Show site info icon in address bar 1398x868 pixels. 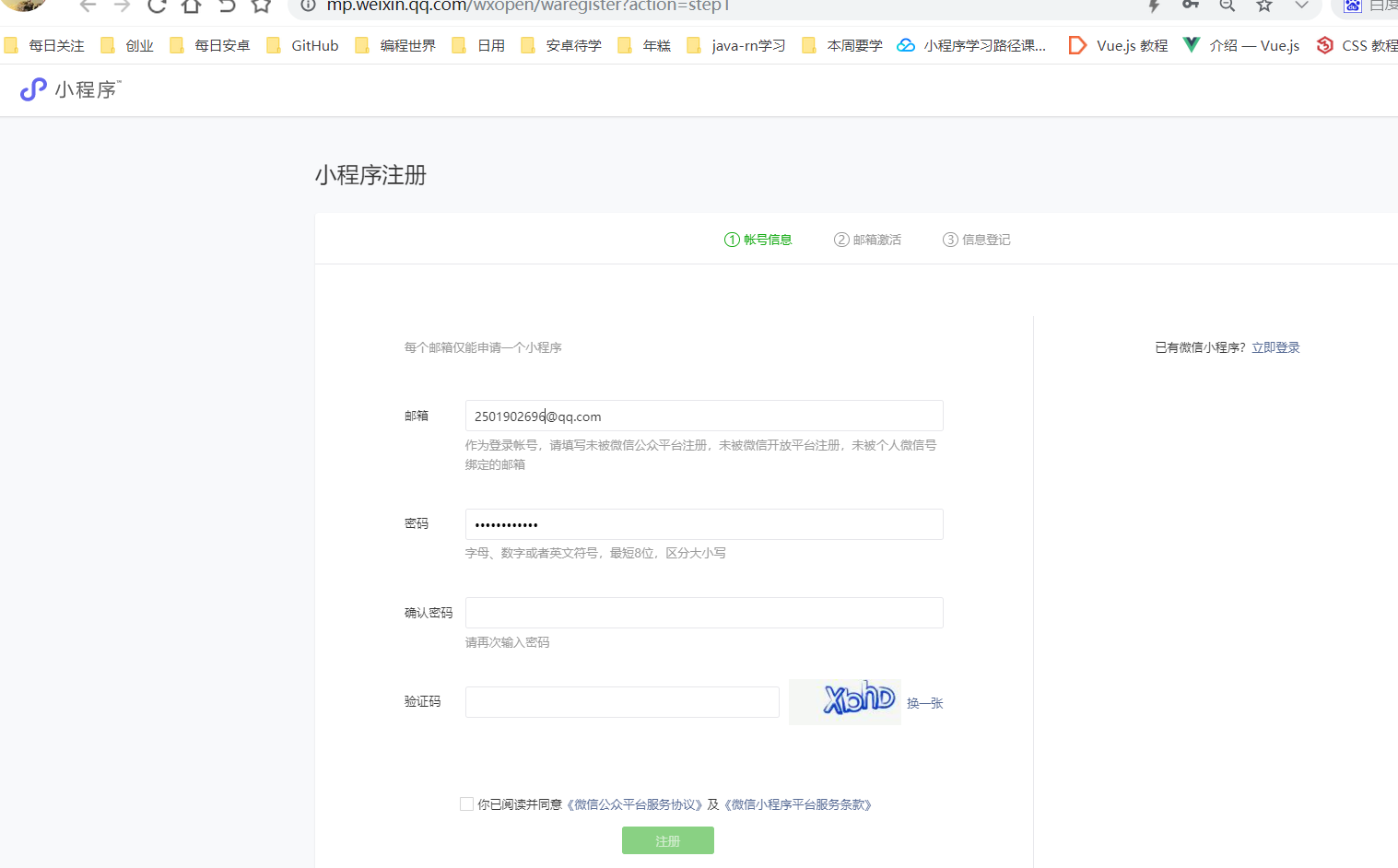click(309, 6)
